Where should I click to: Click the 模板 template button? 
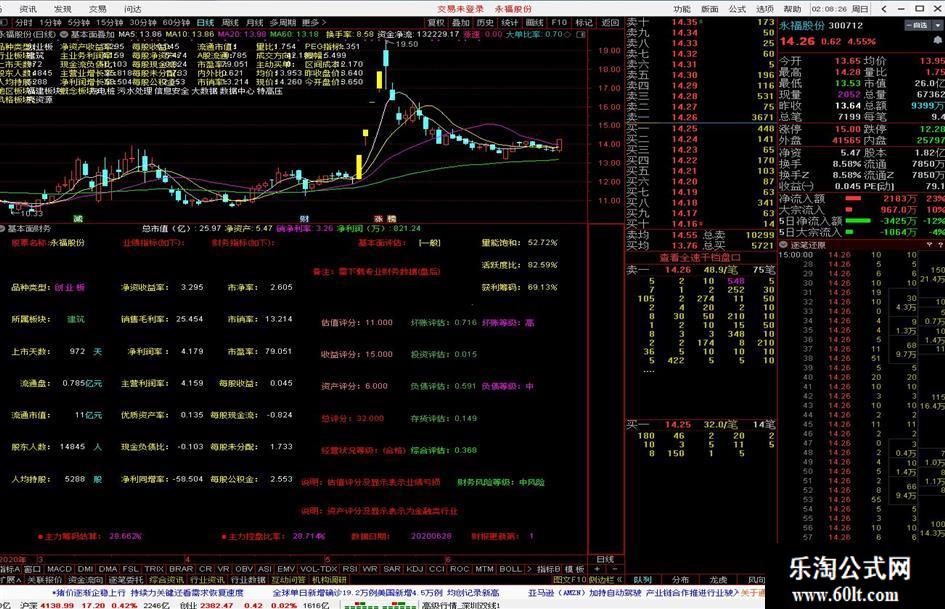tap(574, 569)
